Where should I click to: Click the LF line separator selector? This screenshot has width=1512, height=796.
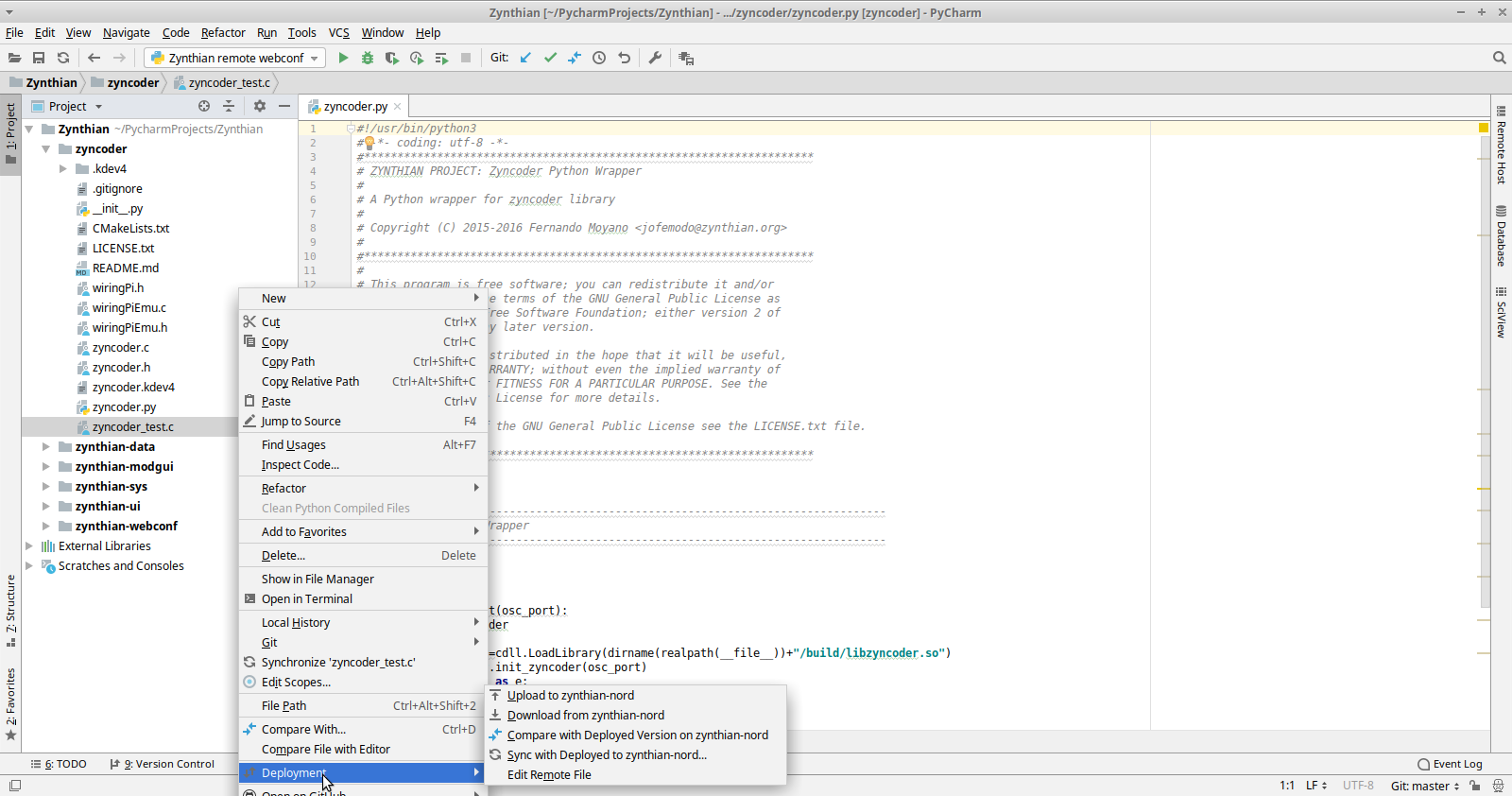click(x=1316, y=786)
